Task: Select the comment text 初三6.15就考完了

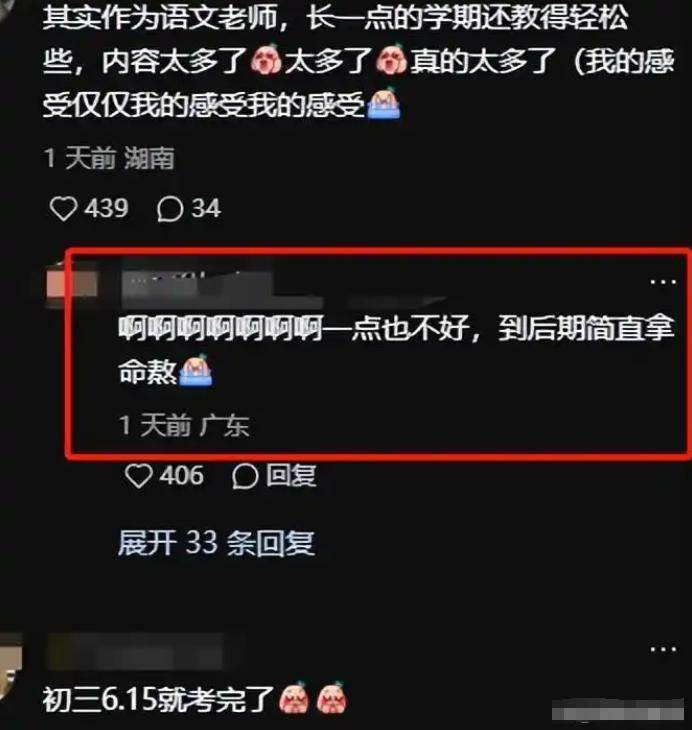Action: 158,700
